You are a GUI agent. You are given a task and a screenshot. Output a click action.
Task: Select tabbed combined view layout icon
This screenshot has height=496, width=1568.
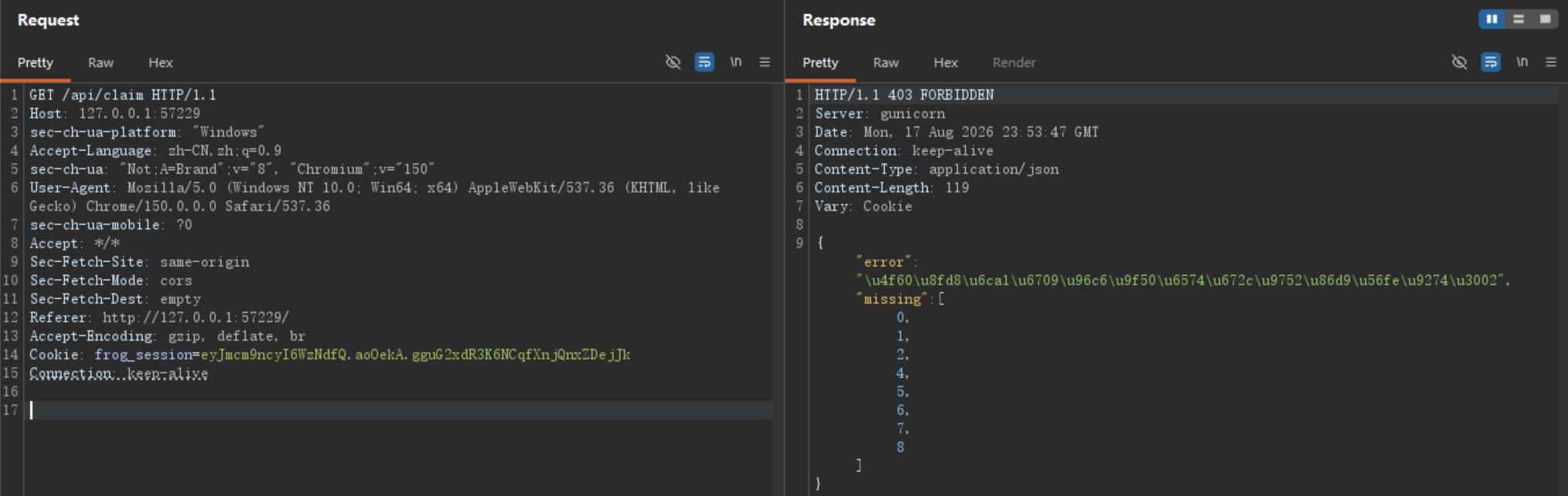[1545, 19]
